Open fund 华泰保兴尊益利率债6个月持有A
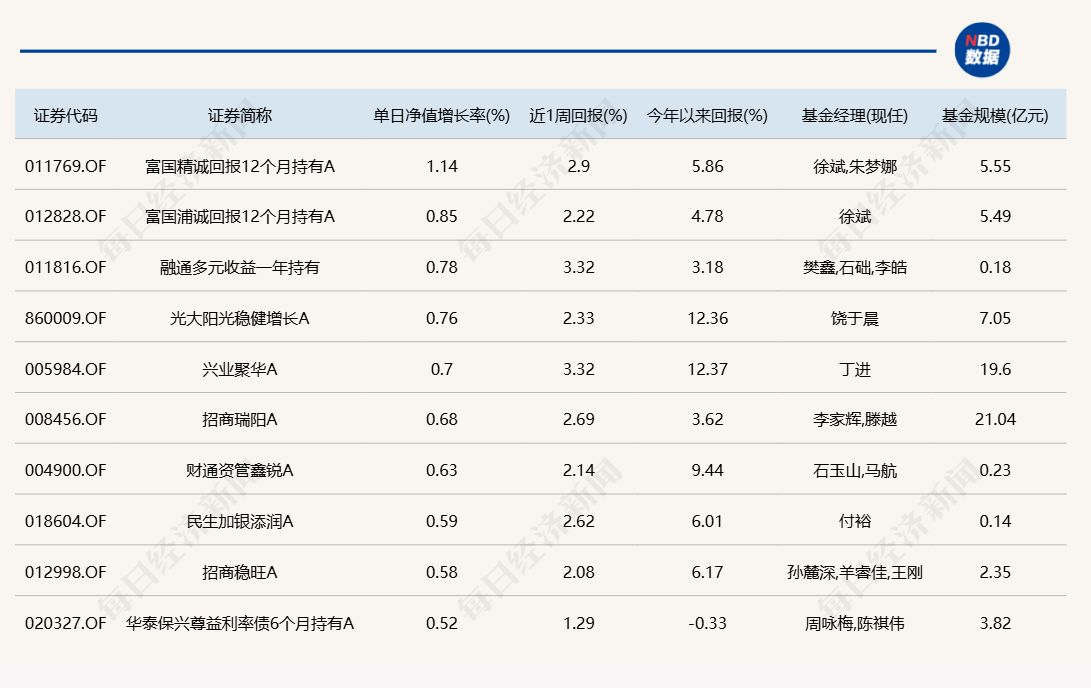The width and height of the screenshot is (1091, 688). coord(240,624)
